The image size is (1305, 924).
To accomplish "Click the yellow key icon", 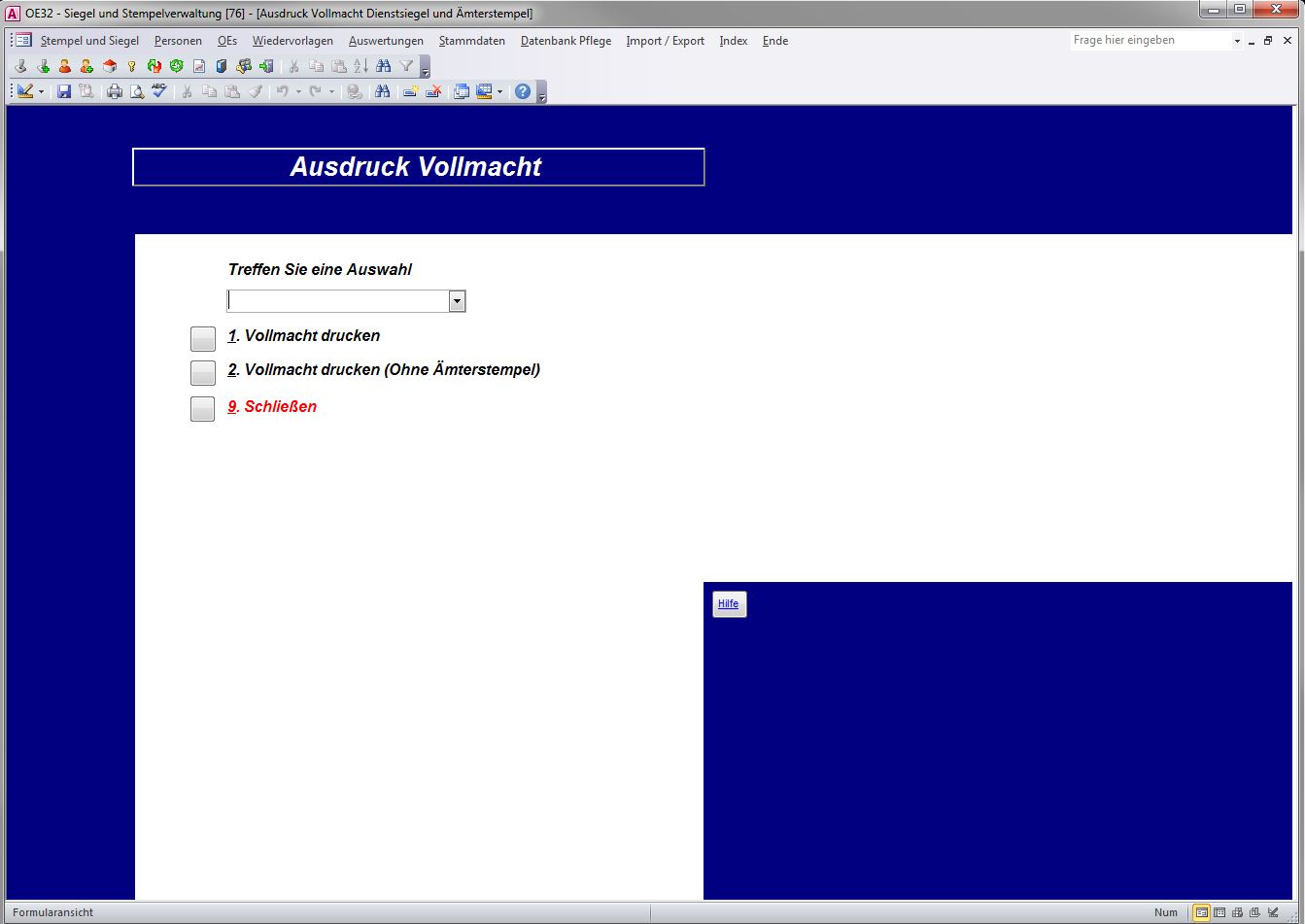I will point(131,66).
